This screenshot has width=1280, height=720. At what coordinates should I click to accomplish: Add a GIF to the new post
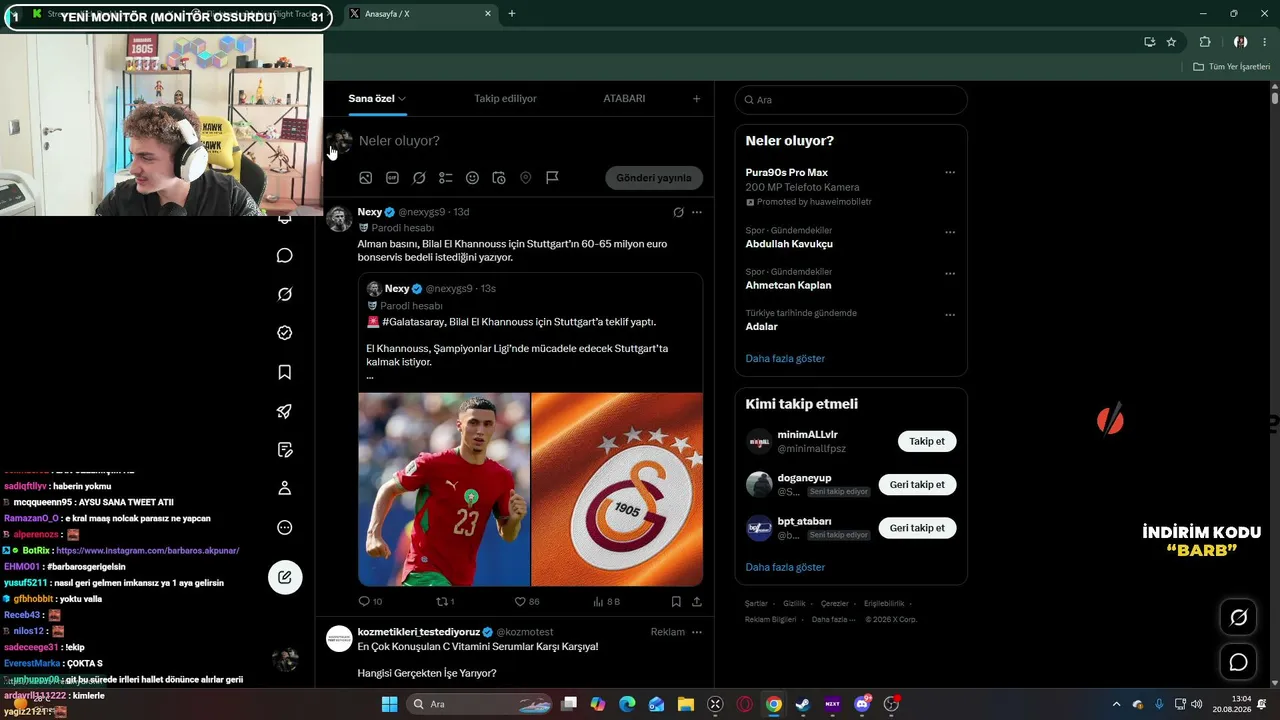[392, 178]
